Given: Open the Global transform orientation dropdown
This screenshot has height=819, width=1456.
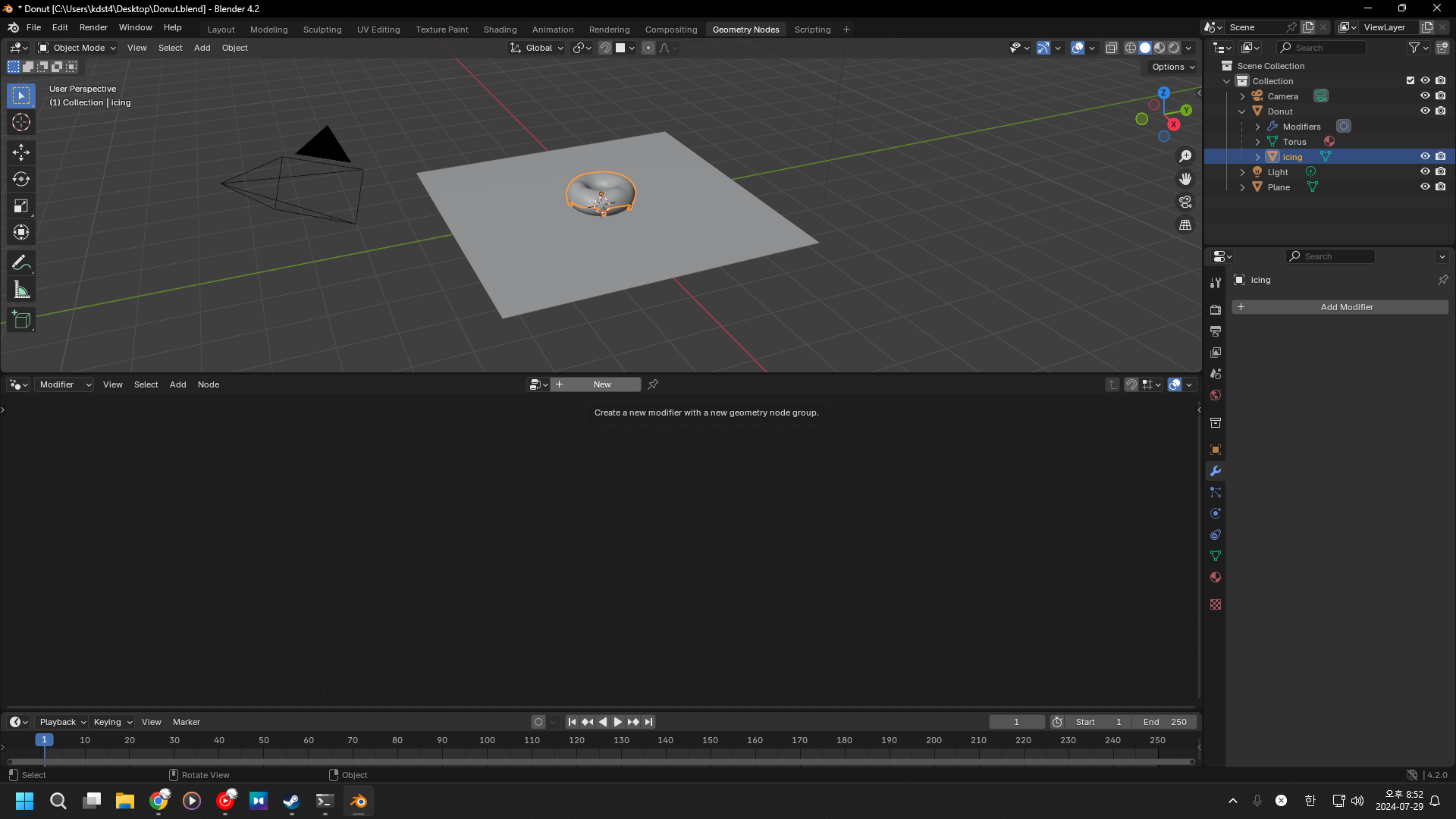Looking at the screenshot, I should pyautogui.click(x=538, y=48).
